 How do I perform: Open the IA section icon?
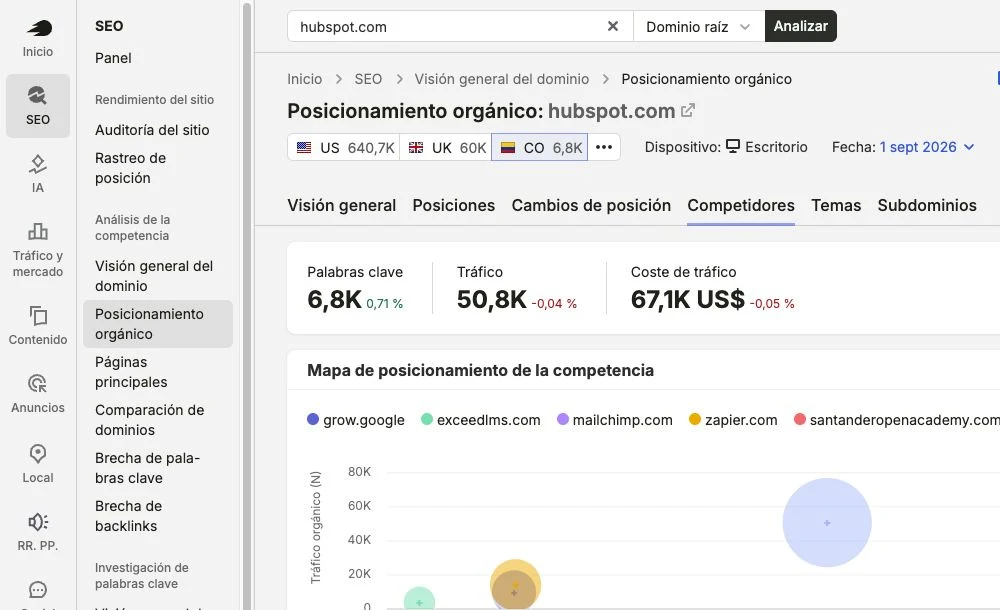click(x=38, y=174)
